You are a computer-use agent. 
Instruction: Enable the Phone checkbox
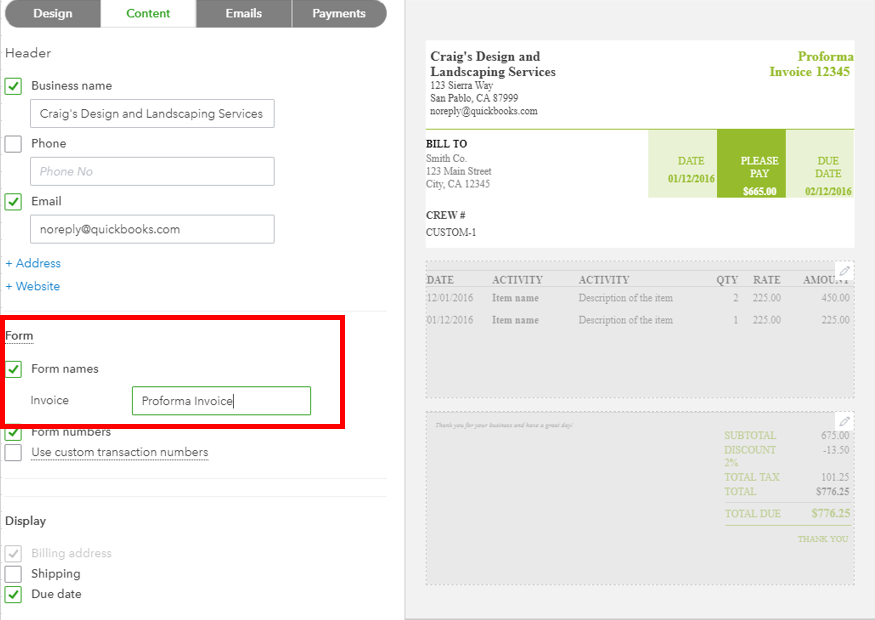tap(13, 144)
